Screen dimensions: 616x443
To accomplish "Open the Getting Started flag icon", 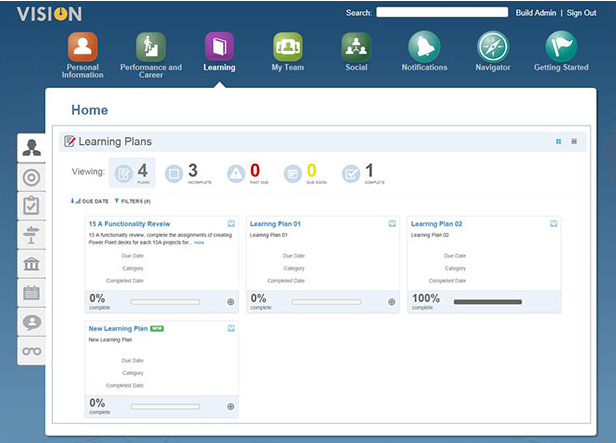I will (561, 47).
